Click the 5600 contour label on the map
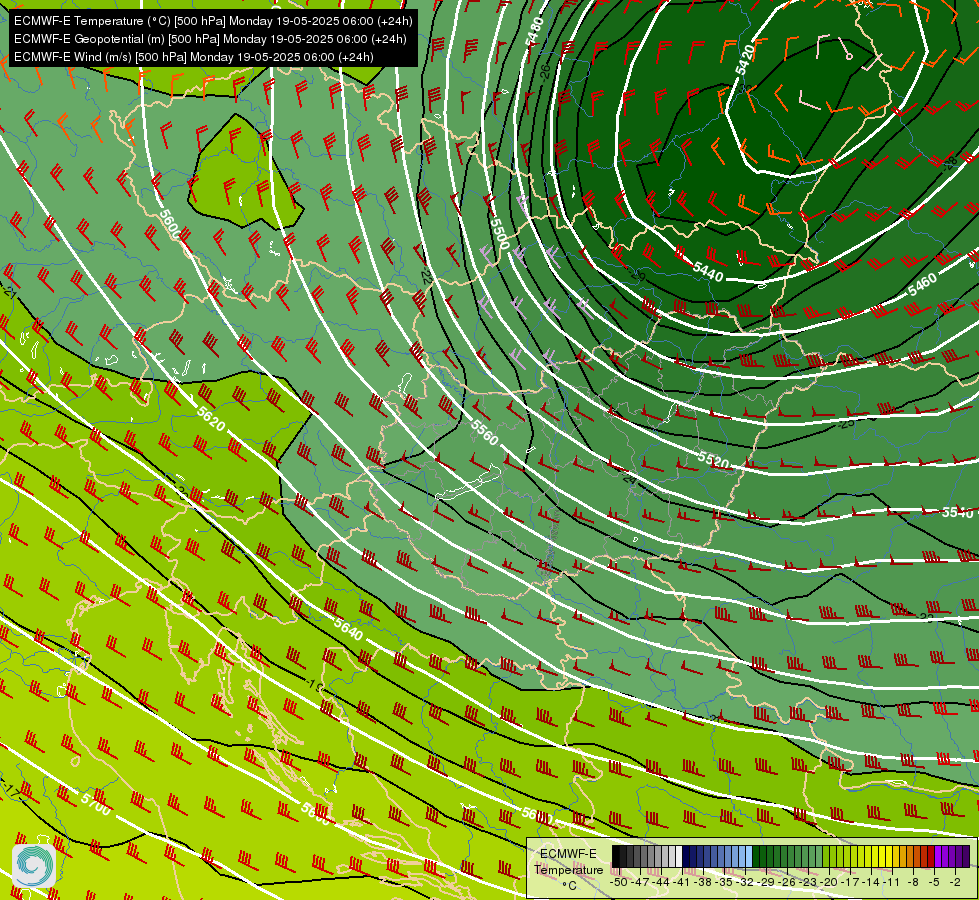 (x=169, y=225)
